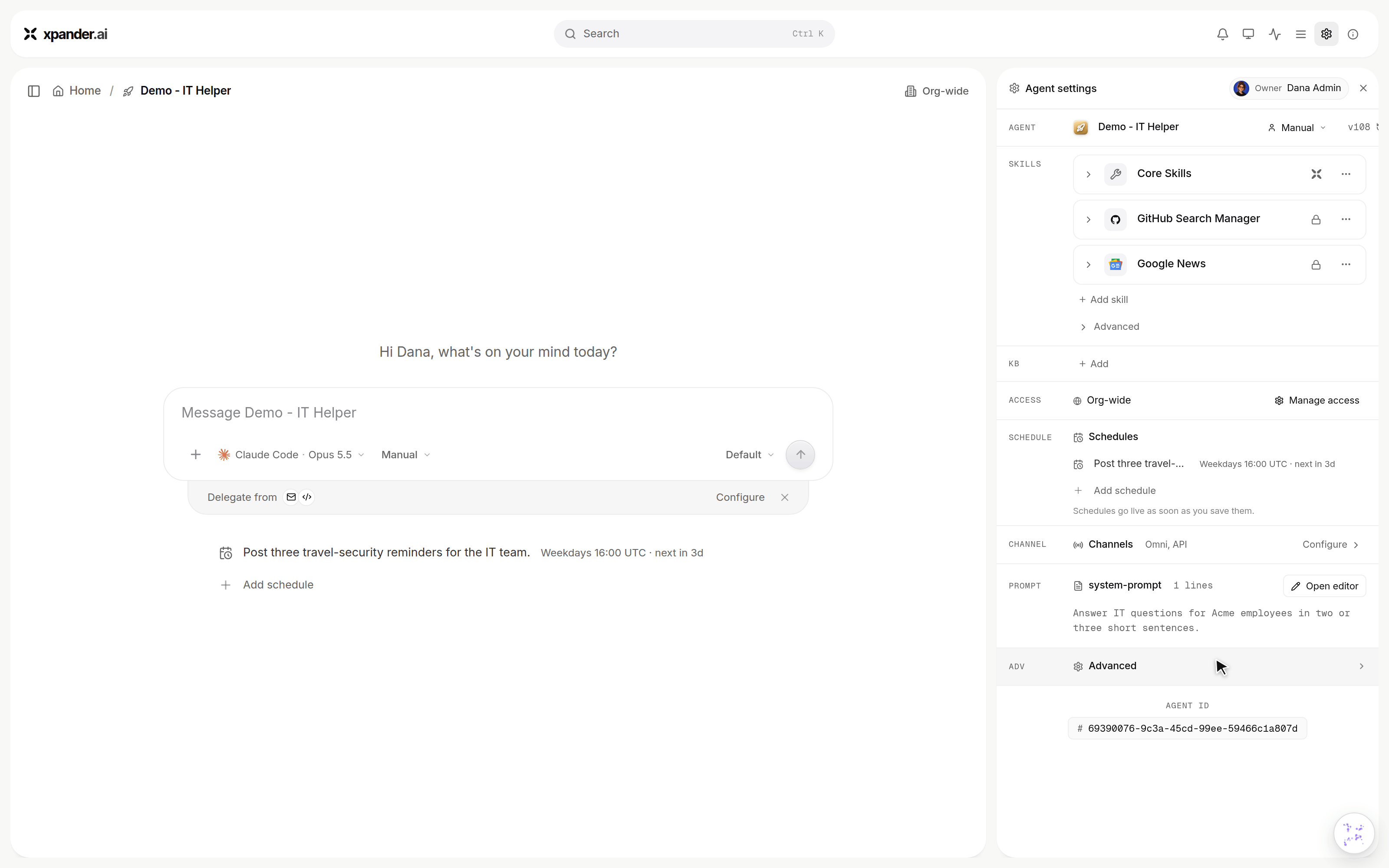Open the notifications bell

1223,34
